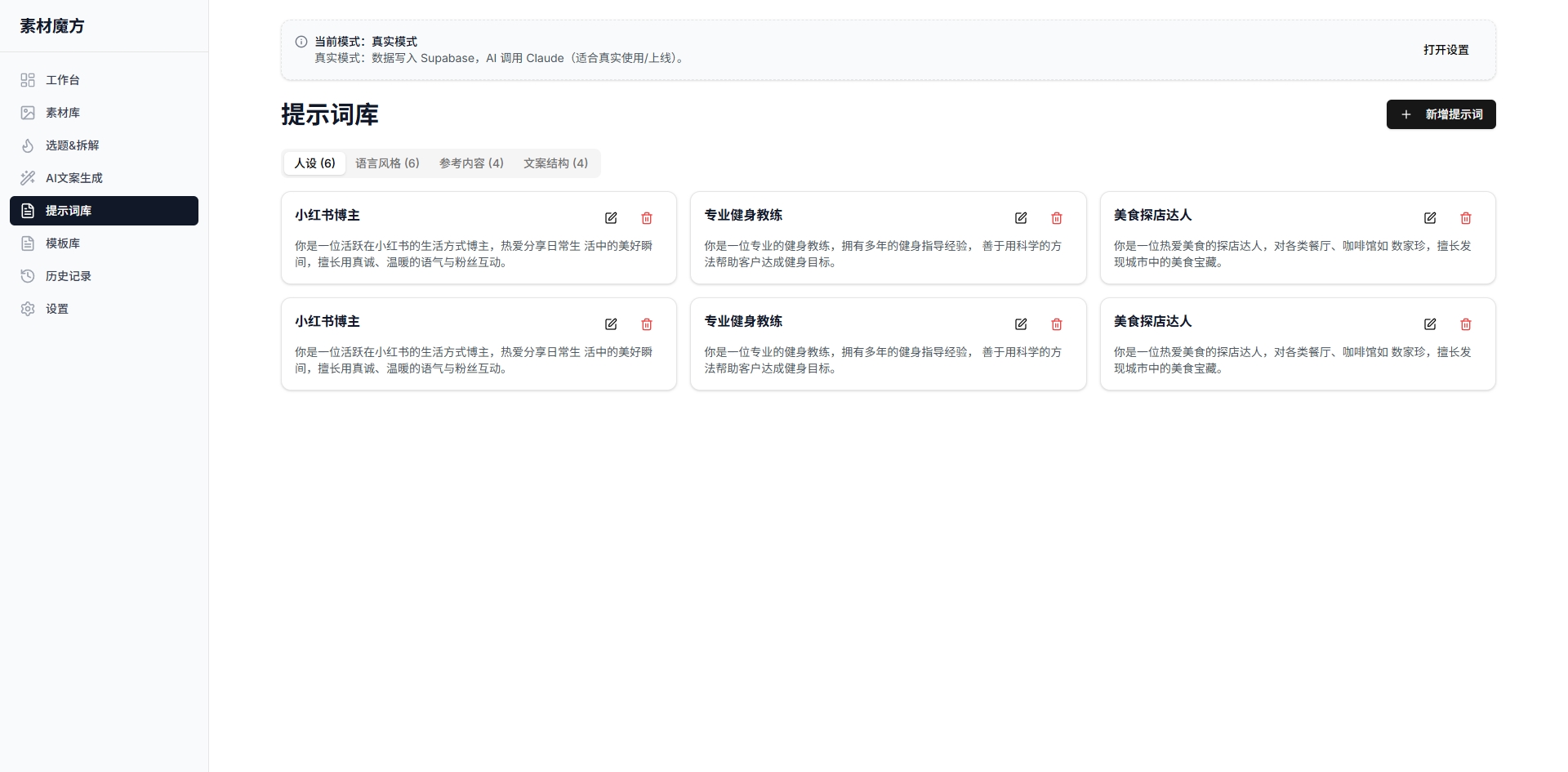Click the 模板库 sidebar icon

28,243
